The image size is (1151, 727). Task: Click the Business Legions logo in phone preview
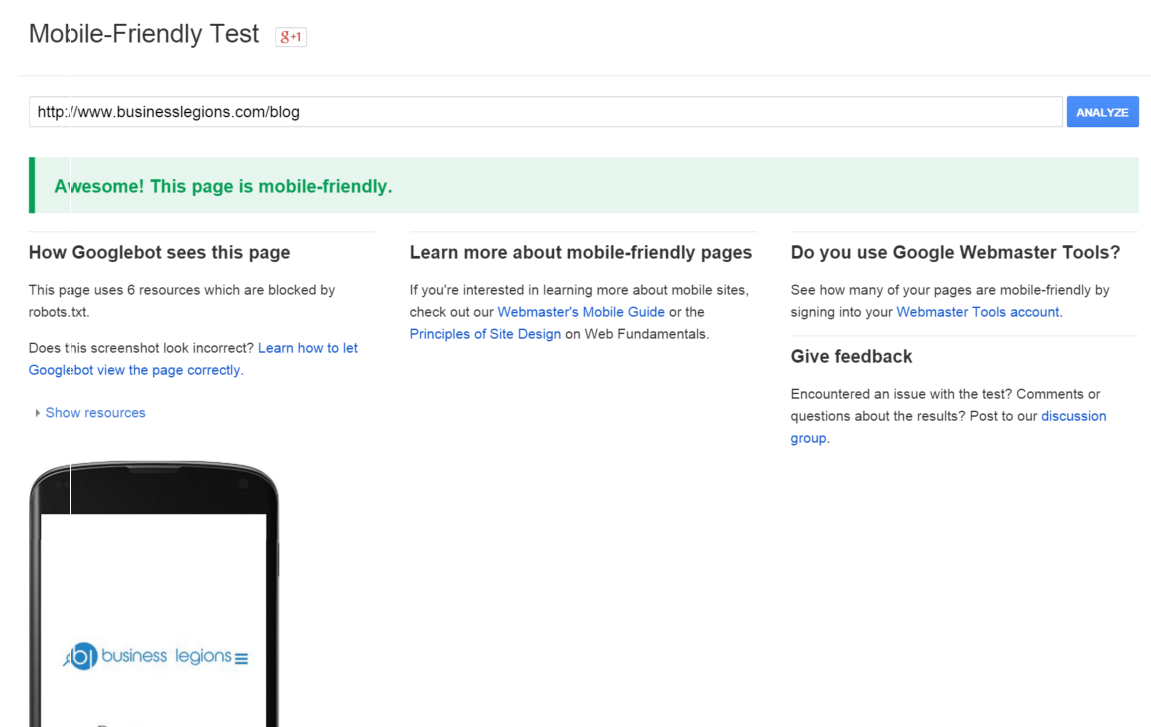[x=148, y=656]
